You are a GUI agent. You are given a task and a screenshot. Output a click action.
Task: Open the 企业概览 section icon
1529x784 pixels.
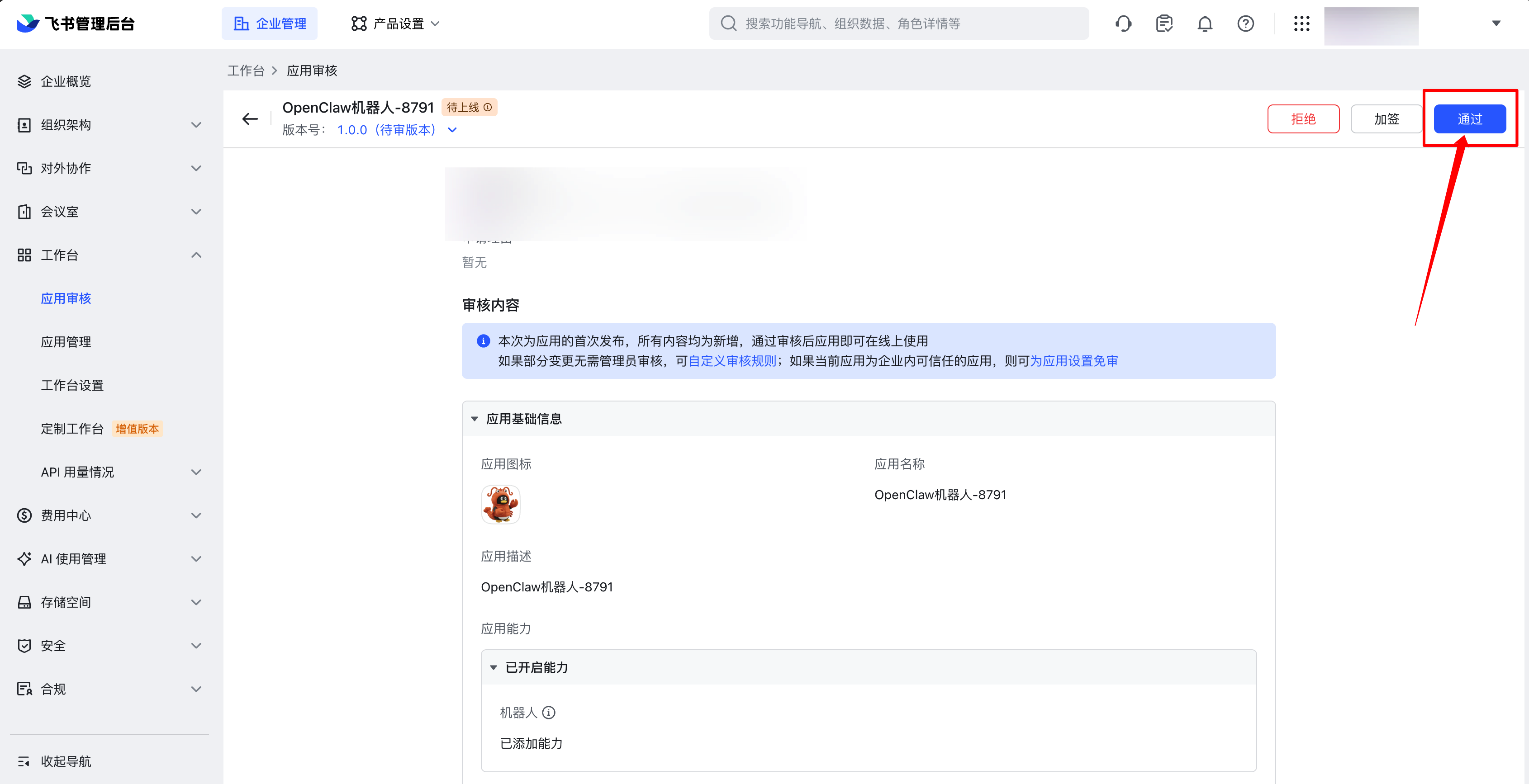pos(24,81)
